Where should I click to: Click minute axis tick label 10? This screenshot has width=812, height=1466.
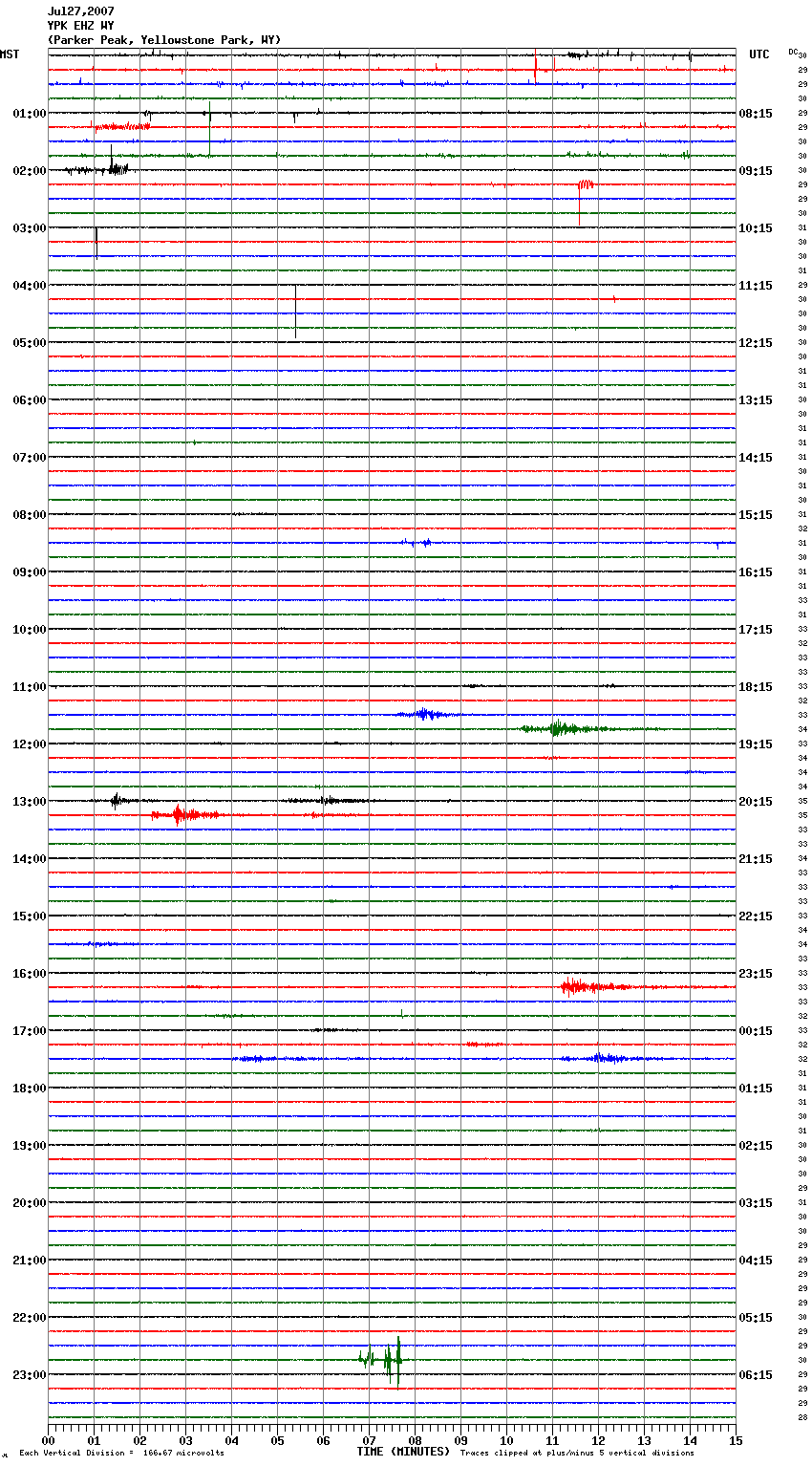506,1440
